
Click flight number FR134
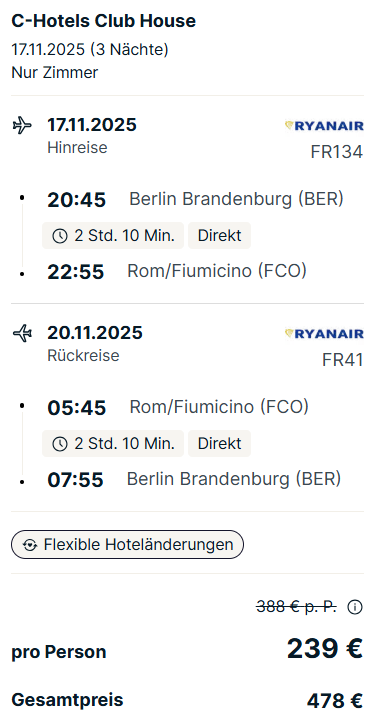337,152
